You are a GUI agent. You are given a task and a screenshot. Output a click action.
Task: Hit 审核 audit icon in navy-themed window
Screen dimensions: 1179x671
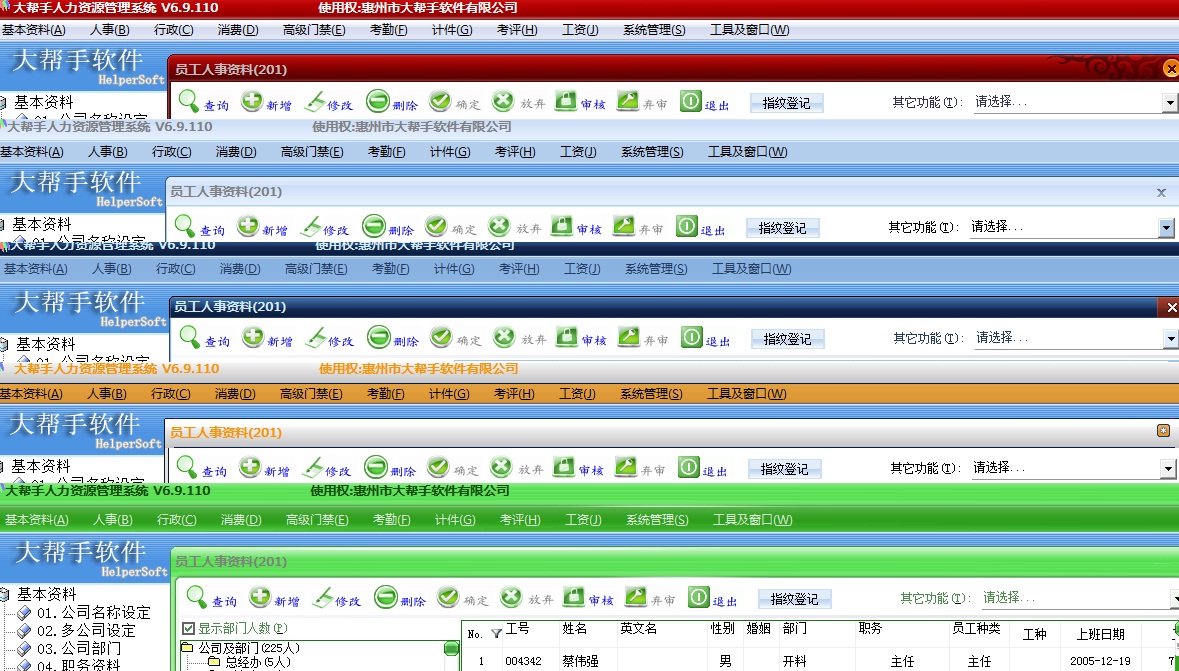click(x=566, y=337)
